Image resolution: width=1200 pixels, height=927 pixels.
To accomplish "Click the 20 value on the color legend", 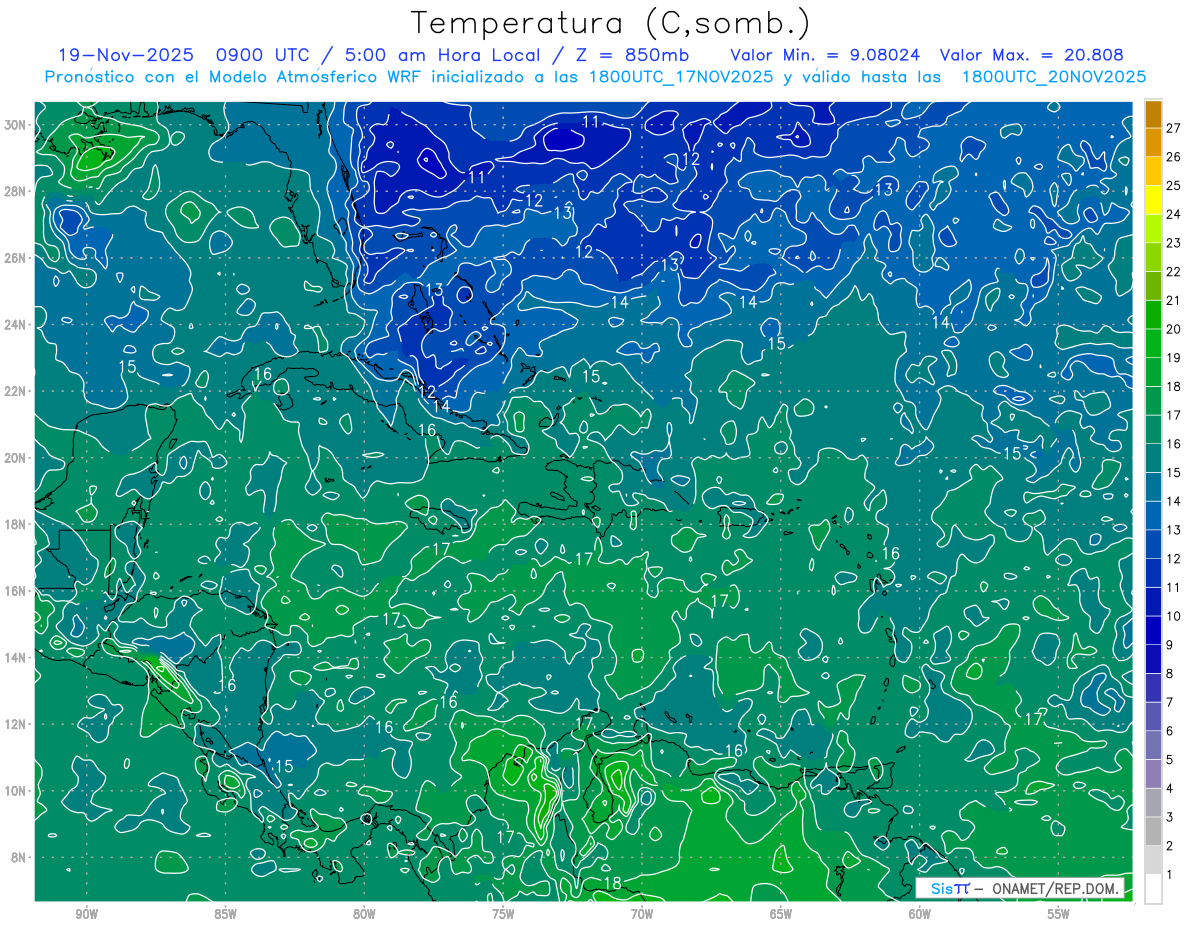I will 1174,329.
